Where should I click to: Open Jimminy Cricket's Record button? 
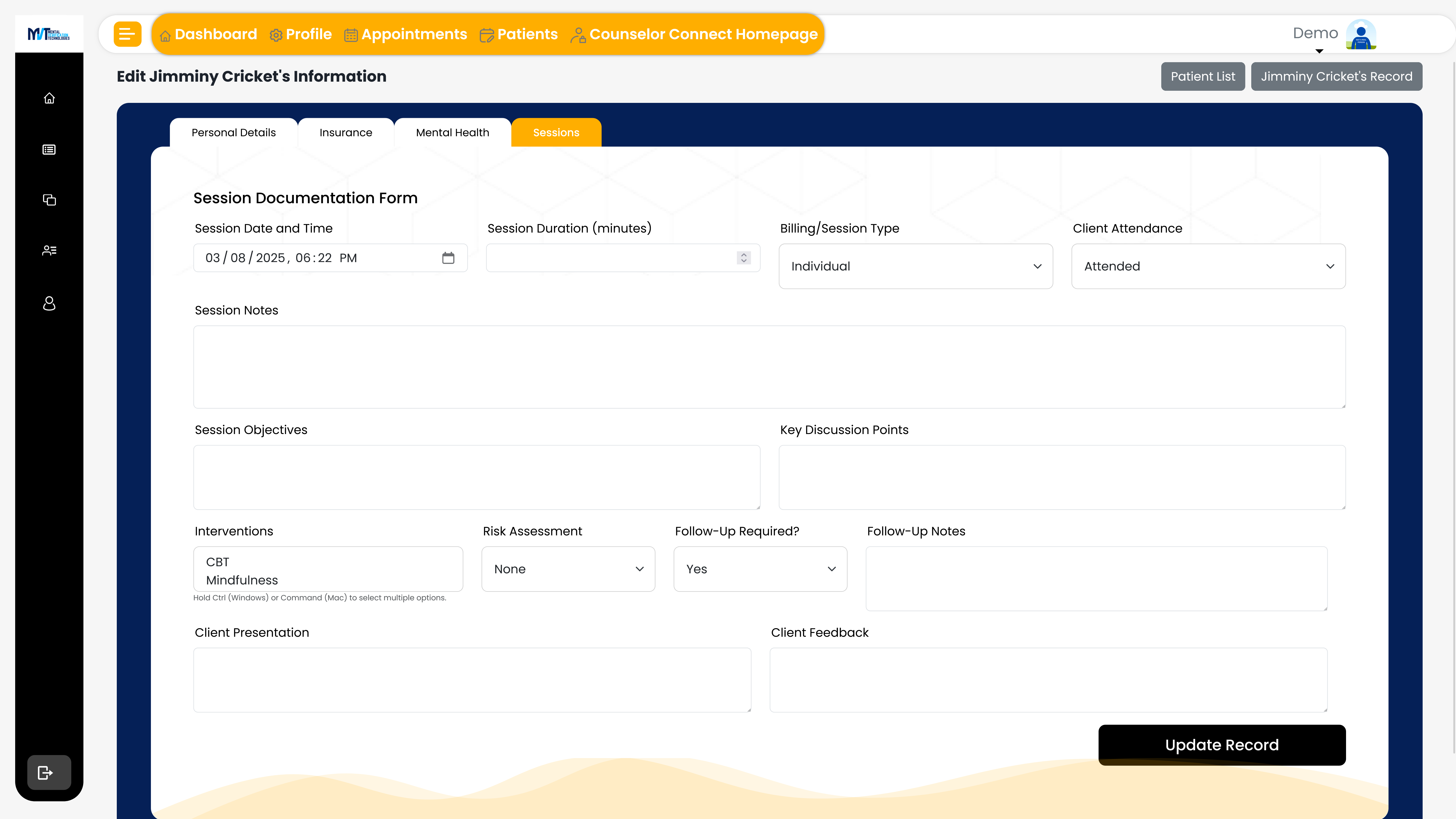point(1336,76)
